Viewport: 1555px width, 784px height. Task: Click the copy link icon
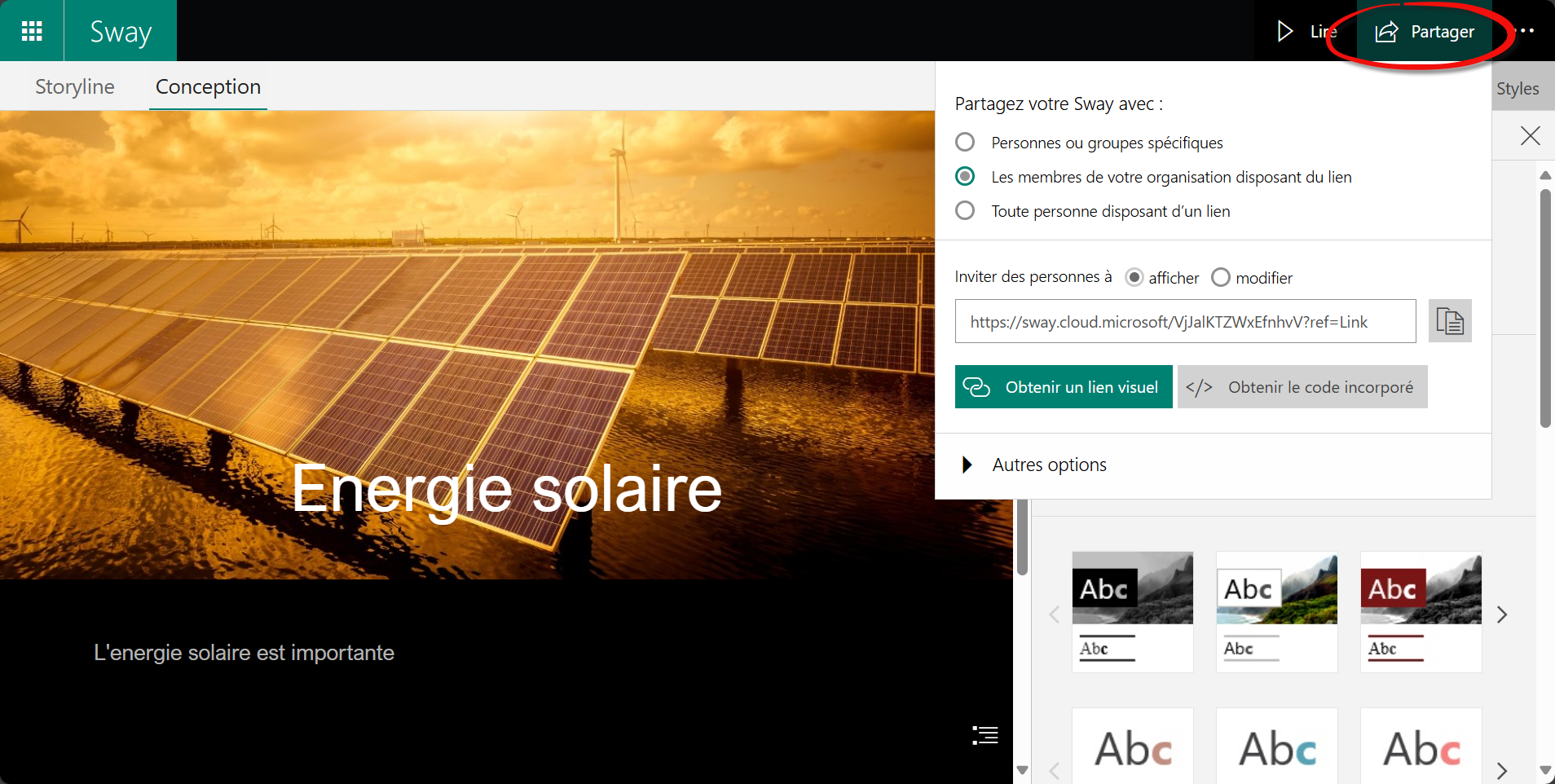point(1449,321)
